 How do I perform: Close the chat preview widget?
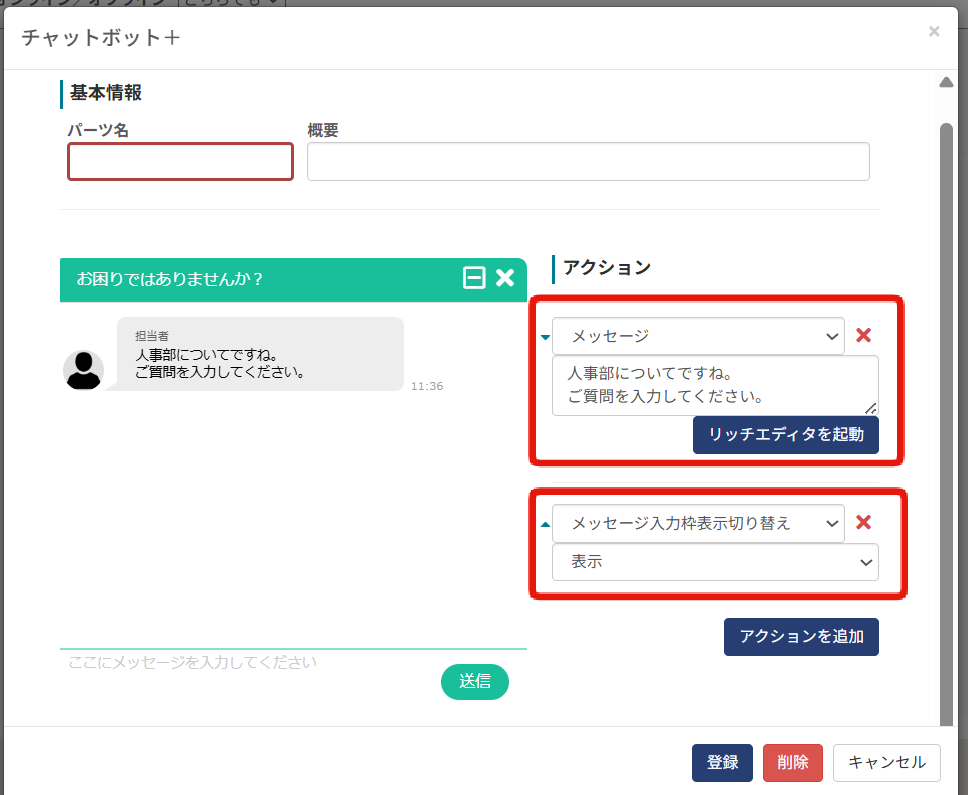coord(505,278)
